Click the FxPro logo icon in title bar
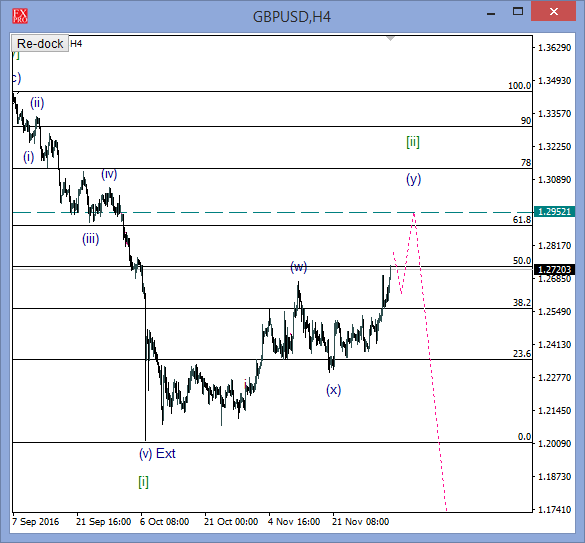 pyautogui.click(x=20, y=16)
